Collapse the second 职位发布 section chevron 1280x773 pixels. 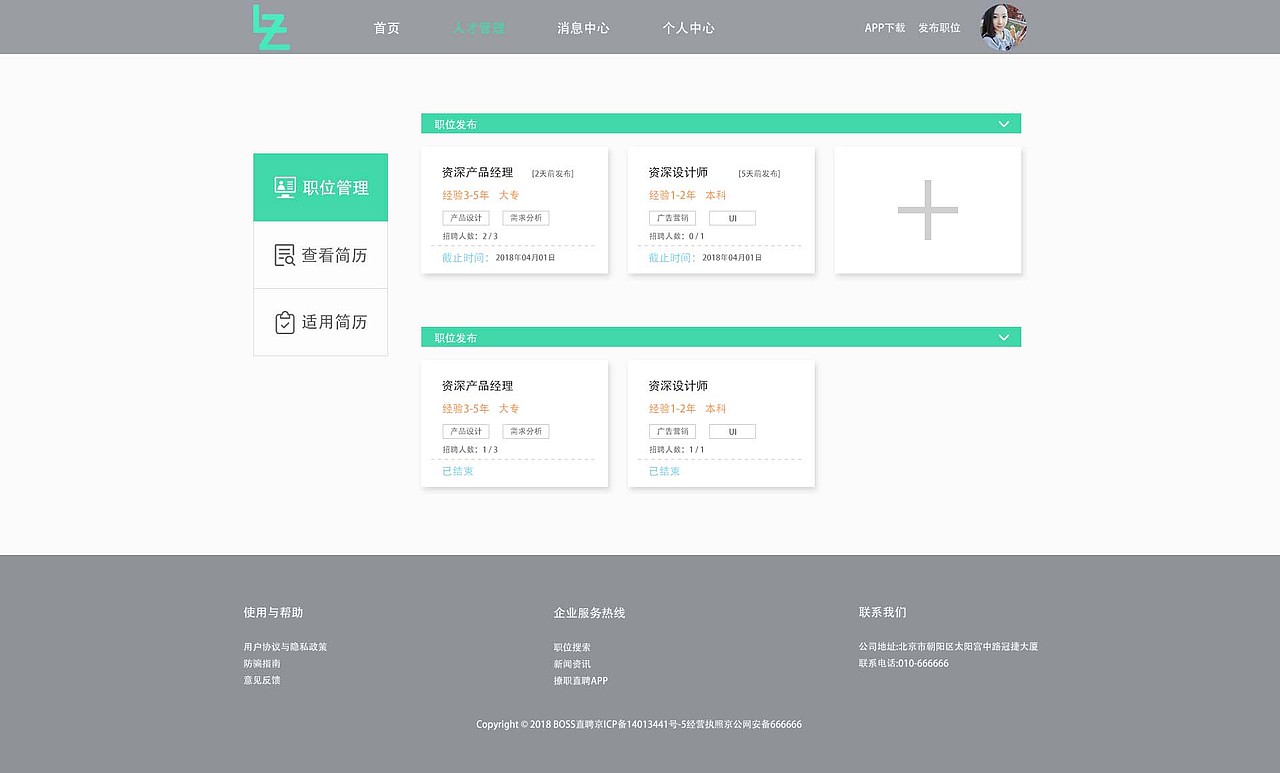tap(1003, 337)
